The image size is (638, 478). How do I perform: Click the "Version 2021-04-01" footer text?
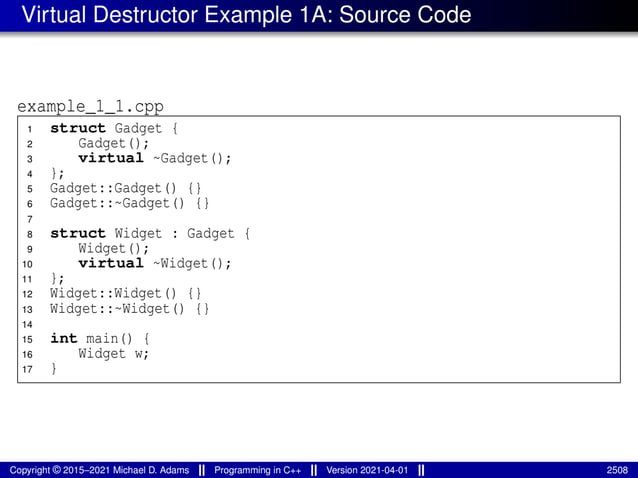coord(367,470)
